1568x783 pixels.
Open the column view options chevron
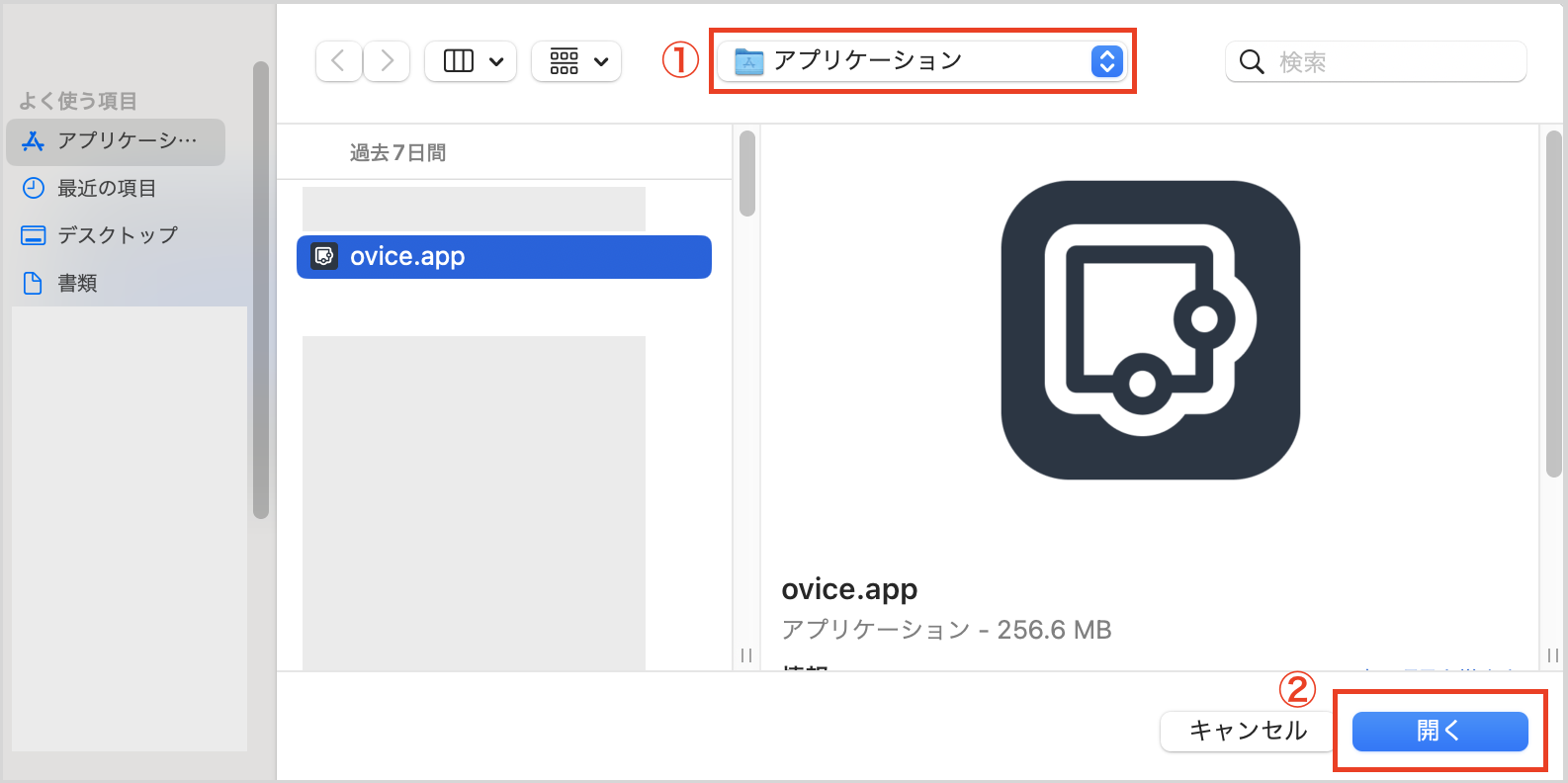(496, 61)
